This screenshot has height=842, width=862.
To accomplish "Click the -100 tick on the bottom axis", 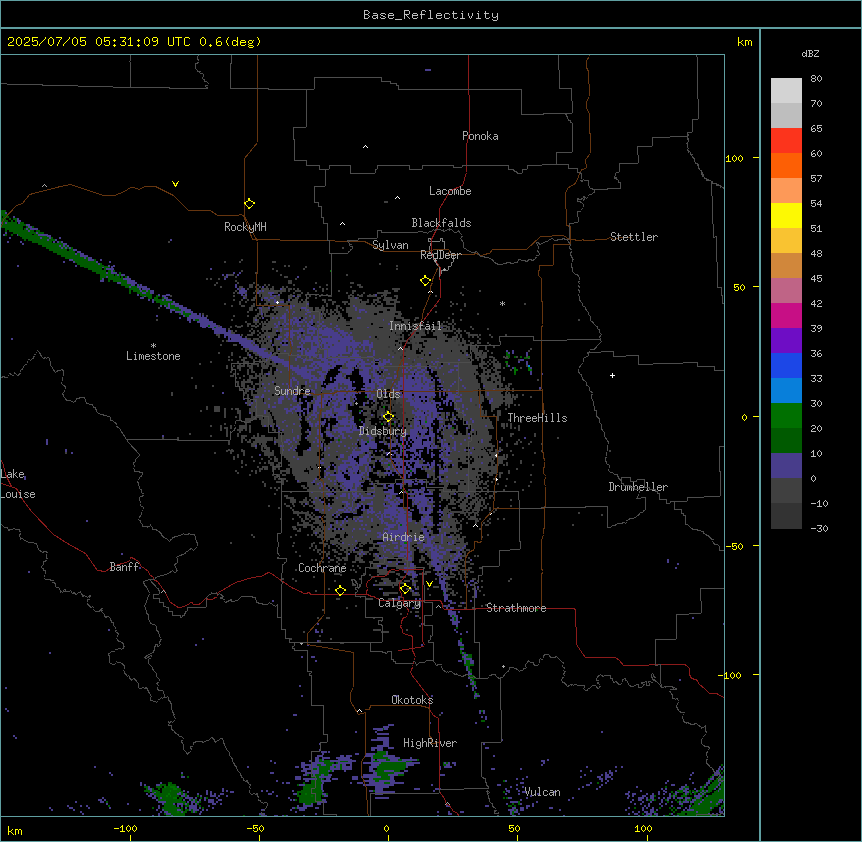I will pos(125,828).
